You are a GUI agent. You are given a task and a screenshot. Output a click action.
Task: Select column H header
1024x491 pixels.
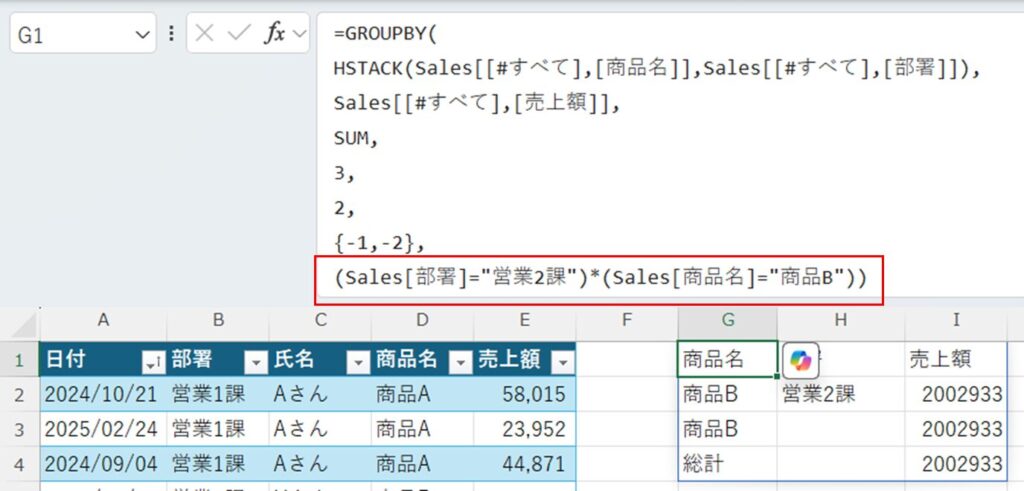pos(841,320)
